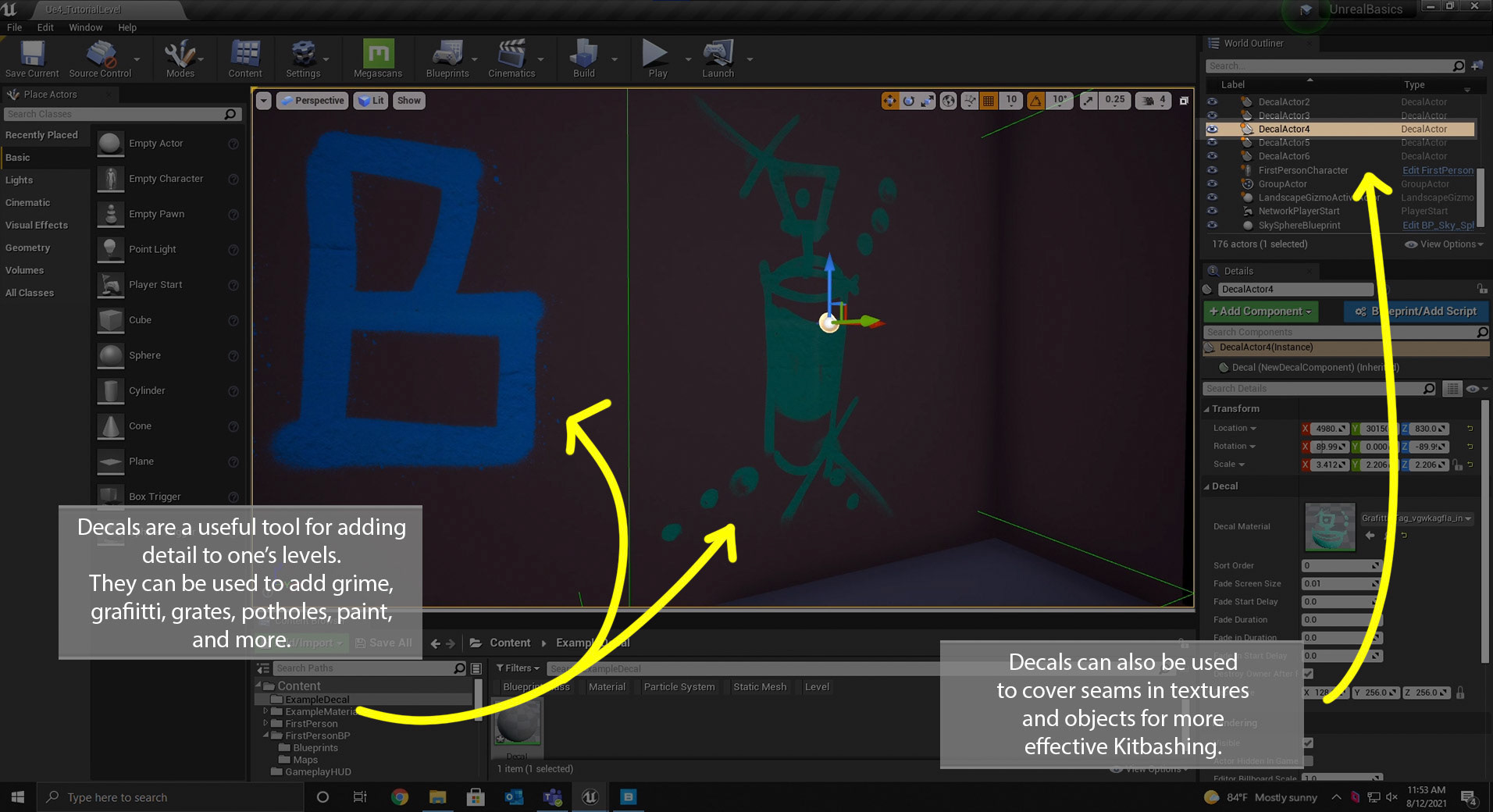Viewport: 1493px width, 812px height.
Task: Click the Decal Material thumbnail preview
Action: click(x=1330, y=527)
